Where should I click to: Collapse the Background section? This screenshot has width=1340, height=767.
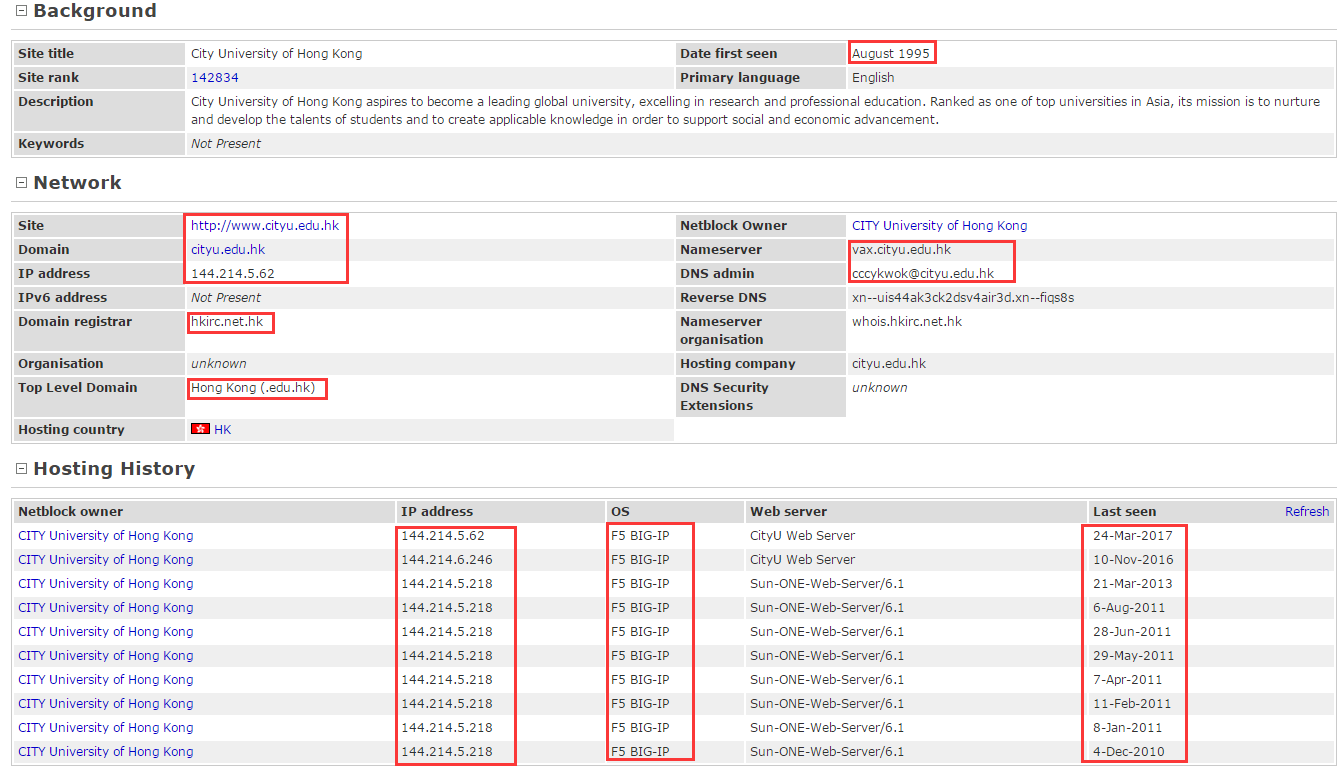point(21,12)
